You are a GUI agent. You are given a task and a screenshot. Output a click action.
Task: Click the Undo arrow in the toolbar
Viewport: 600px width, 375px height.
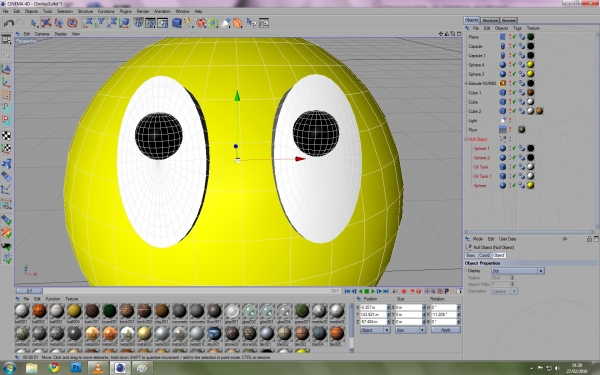click(8, 23)
